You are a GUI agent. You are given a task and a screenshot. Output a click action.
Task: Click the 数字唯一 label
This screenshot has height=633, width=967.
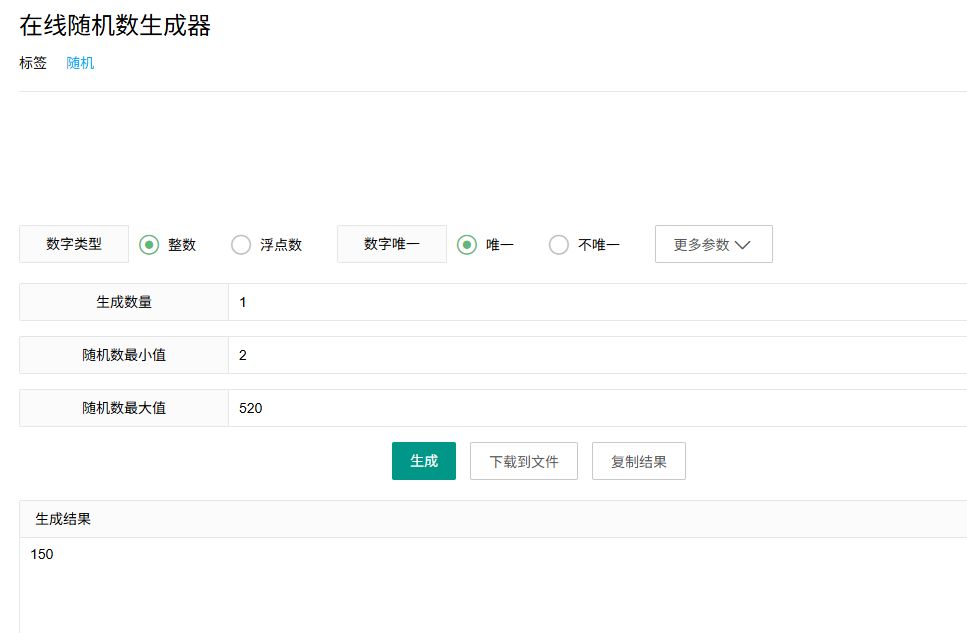tap(392, 244)
